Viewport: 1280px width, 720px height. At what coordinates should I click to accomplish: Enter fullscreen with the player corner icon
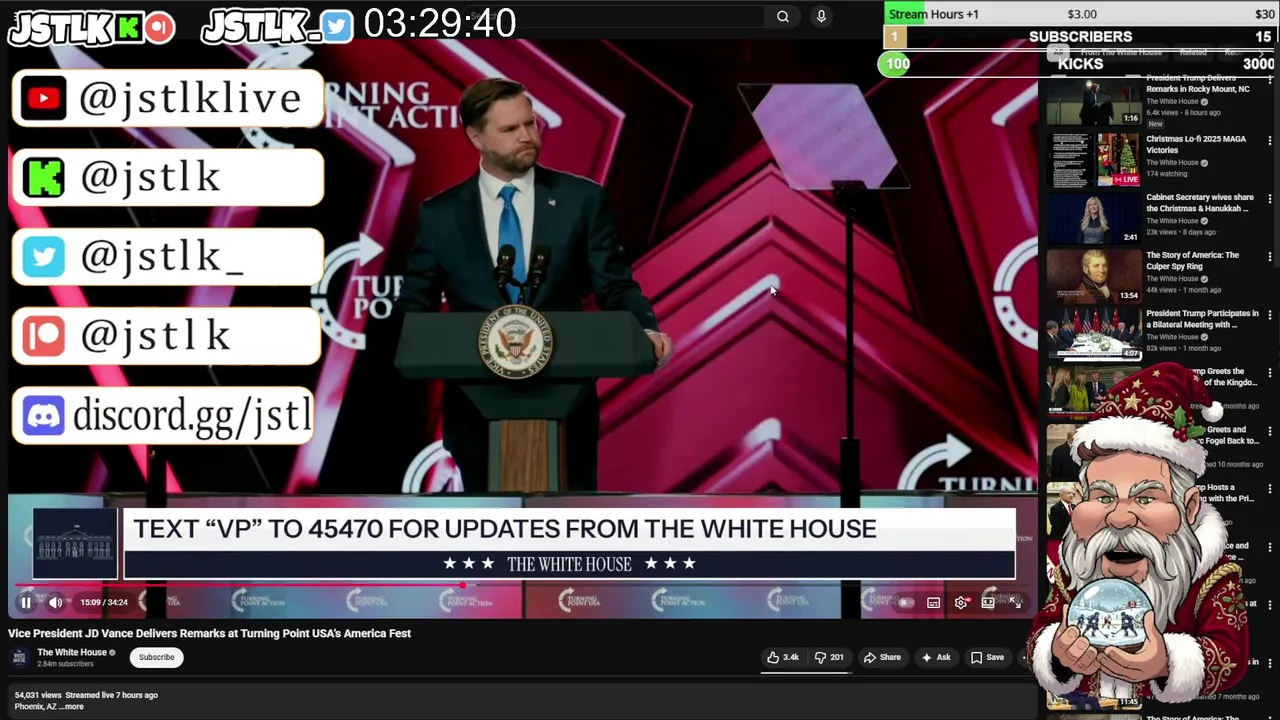click(x=1015, y=602)
